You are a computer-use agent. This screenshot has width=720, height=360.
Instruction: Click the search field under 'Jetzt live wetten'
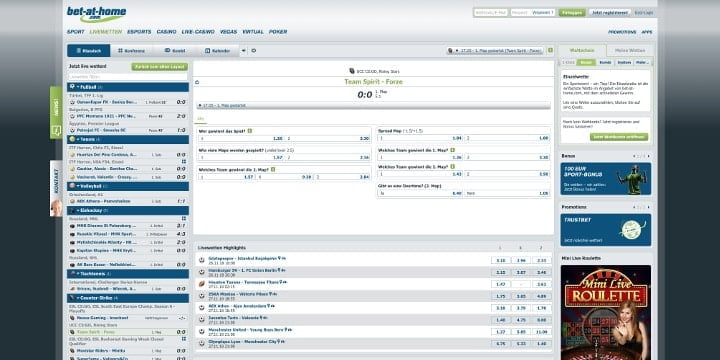pos(128,77)
